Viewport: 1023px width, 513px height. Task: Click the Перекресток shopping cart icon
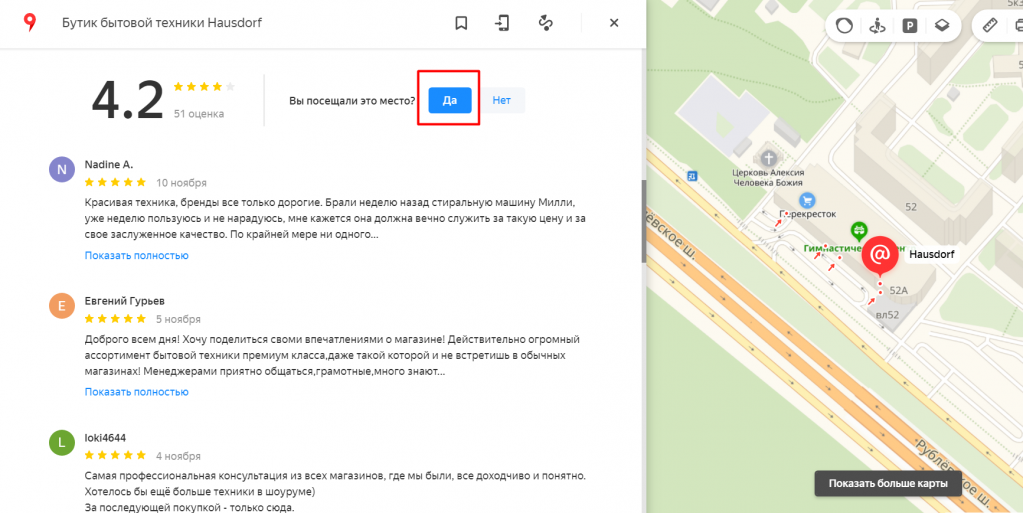pyautogui.click(x=807, y=200)
